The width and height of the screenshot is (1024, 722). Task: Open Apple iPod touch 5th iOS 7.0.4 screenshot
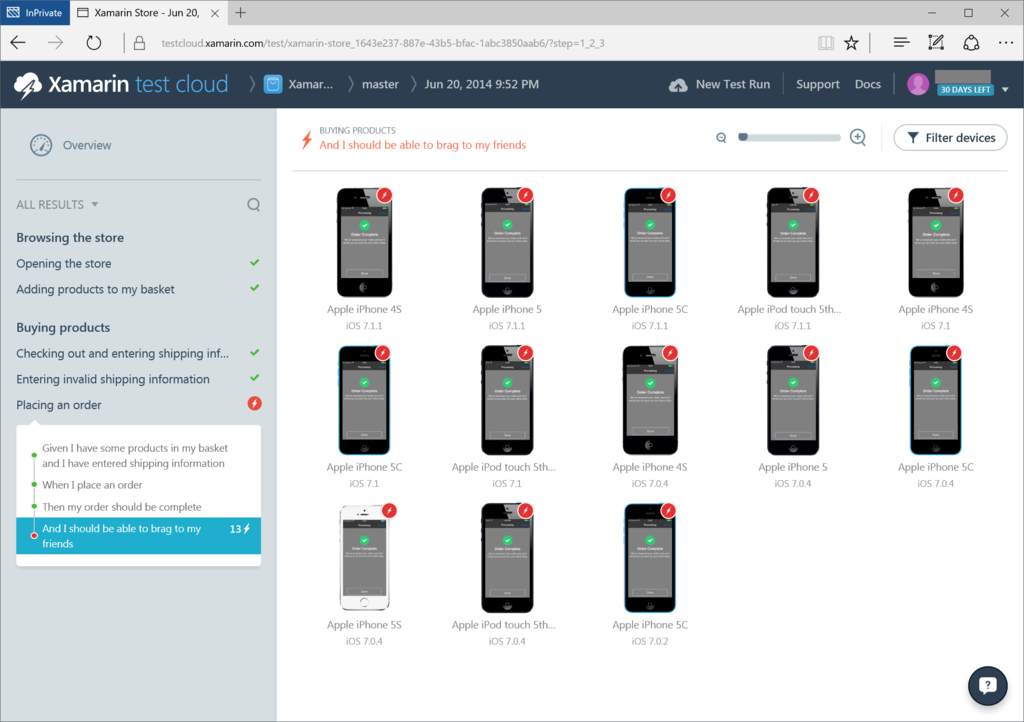click(x=507, y=558)
